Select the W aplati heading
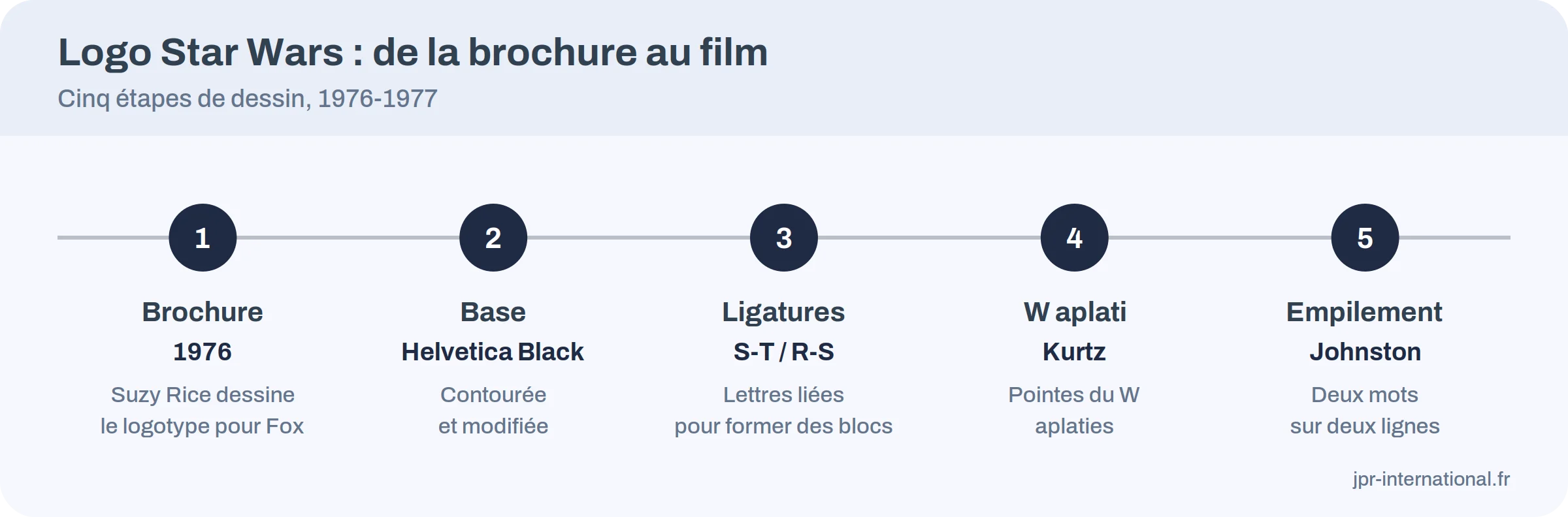This screenshot has width=1568, height=517. [1075, 313]
